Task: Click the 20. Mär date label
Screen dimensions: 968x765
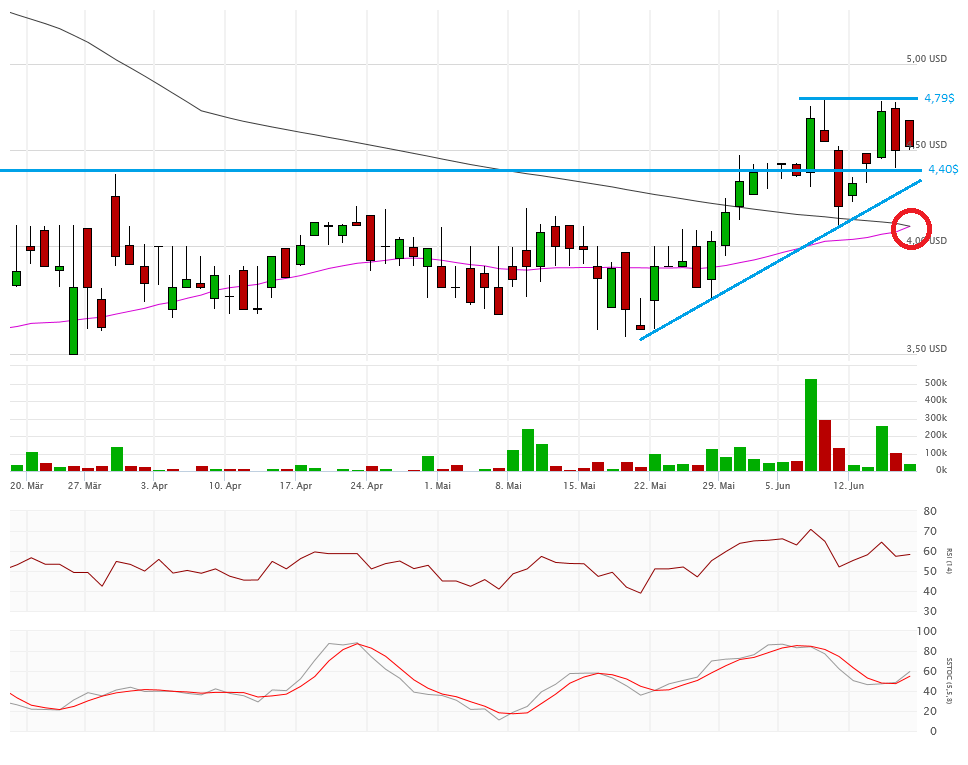Action: [27, 486]
